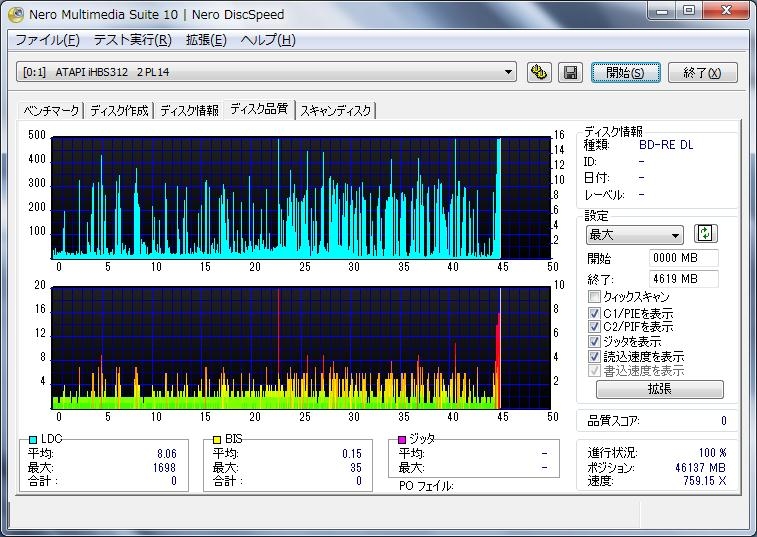
Task: Switch to the スキャンディスク tab
Action: click(336, 111)
